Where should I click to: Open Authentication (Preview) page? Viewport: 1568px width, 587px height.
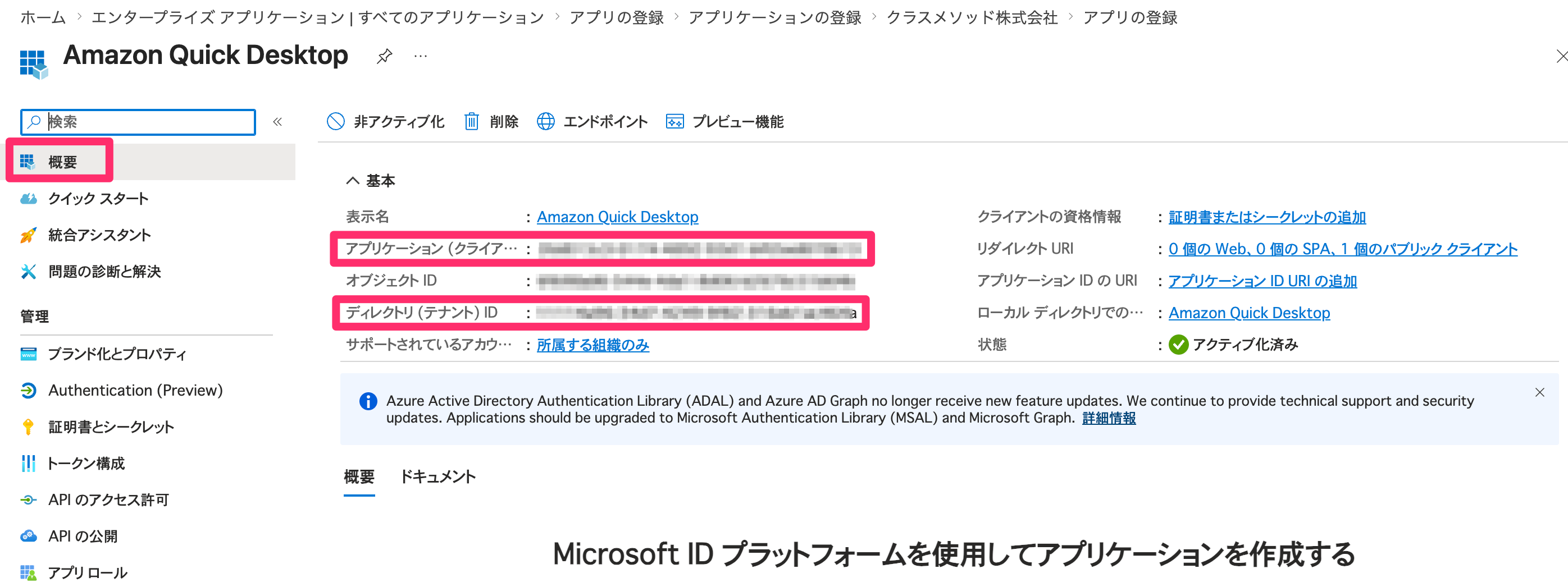(x=136, y=390)
